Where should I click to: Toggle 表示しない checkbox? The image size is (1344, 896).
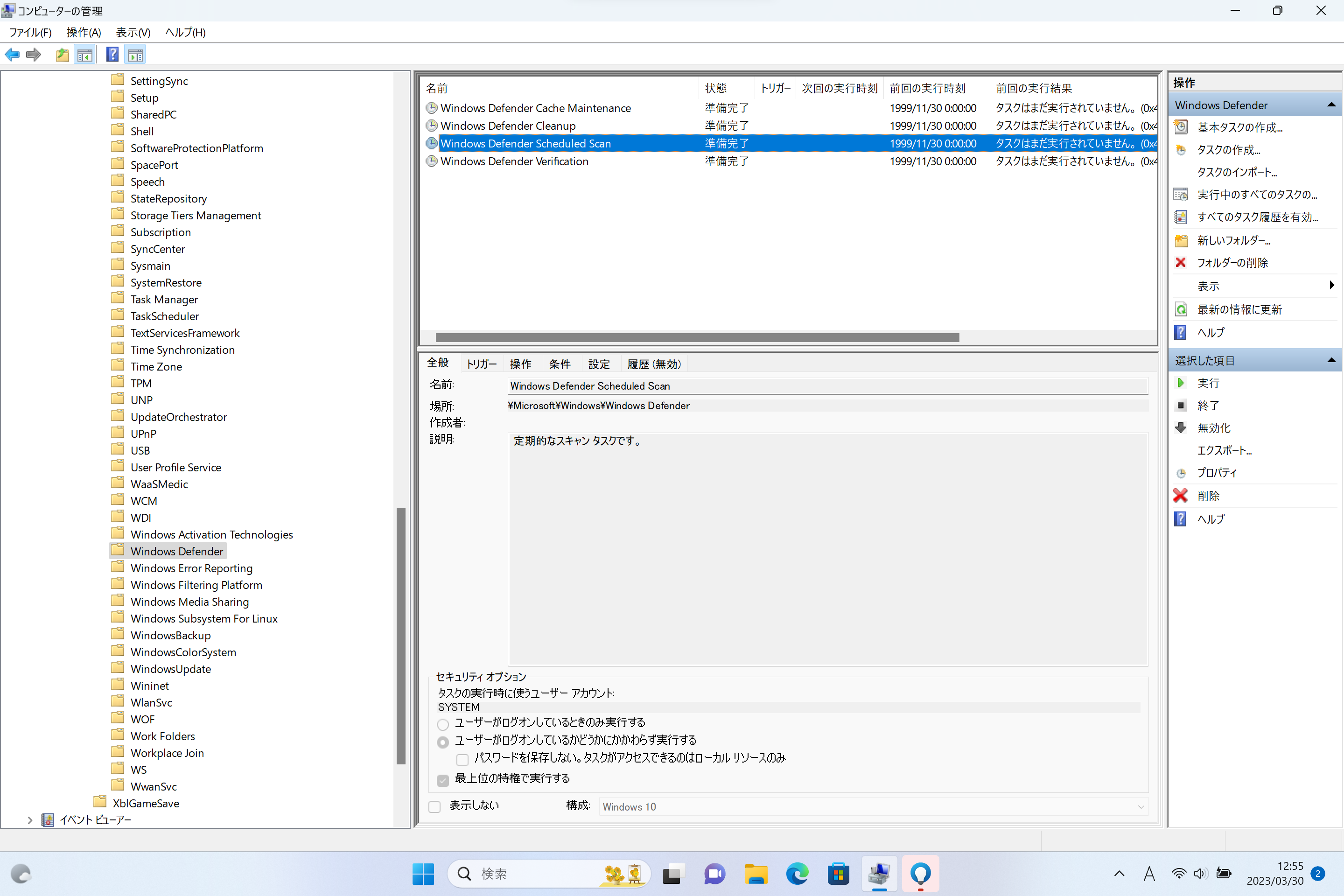(x=435, y=807)
